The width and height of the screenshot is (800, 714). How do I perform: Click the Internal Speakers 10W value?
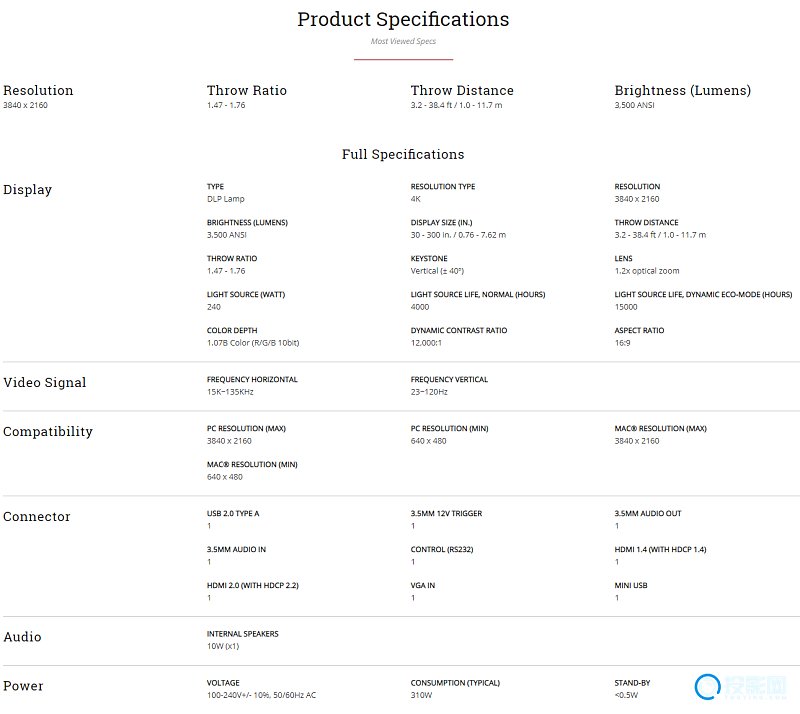(223, 646)
